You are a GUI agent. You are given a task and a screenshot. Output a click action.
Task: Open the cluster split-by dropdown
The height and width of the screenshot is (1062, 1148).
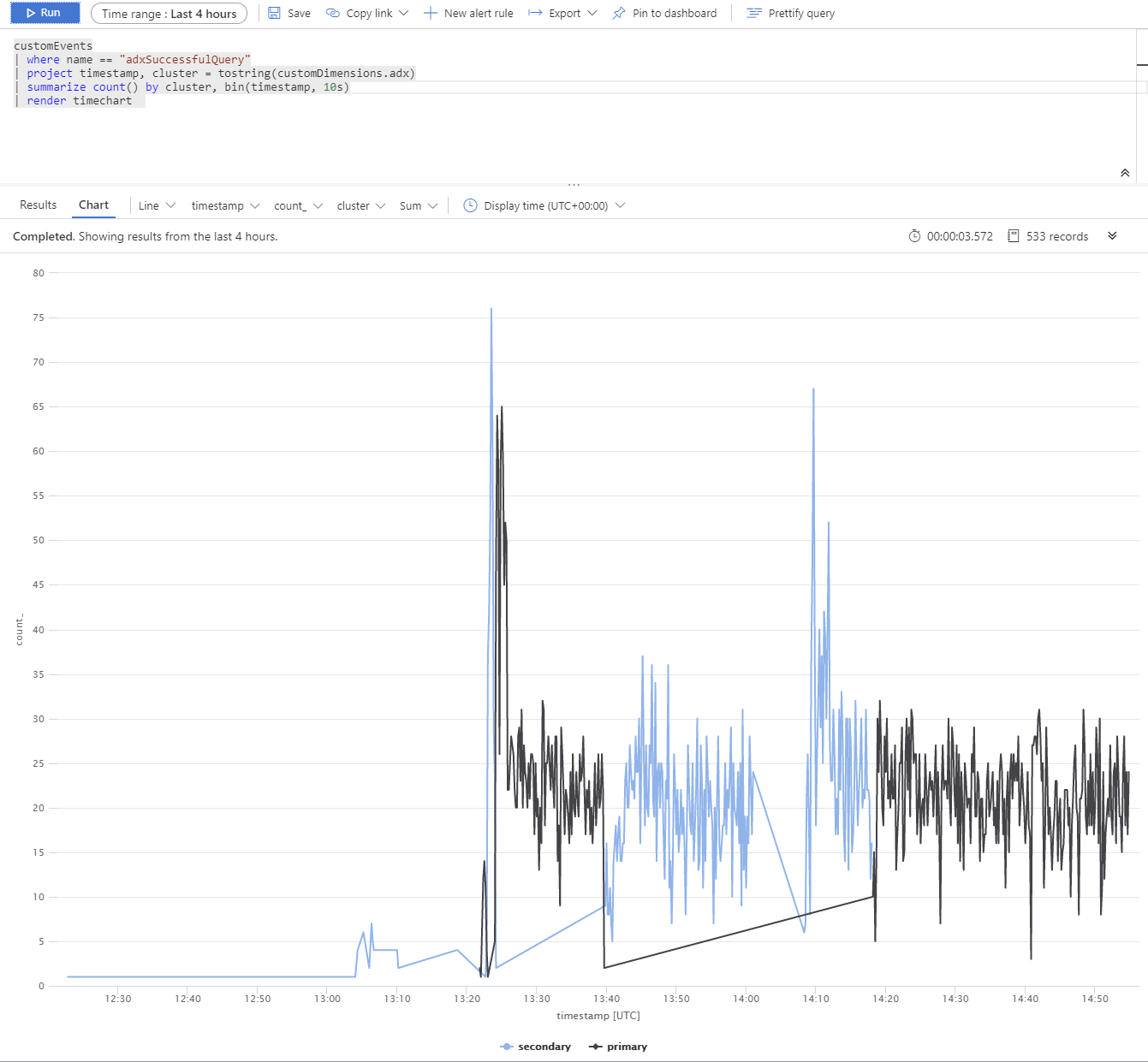[361, 206]
